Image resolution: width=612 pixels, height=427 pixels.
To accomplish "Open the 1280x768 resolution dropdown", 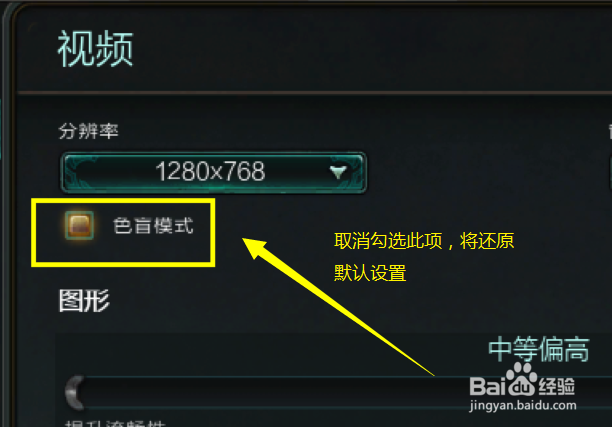I will pyautogui.click(x=213, y=172).
